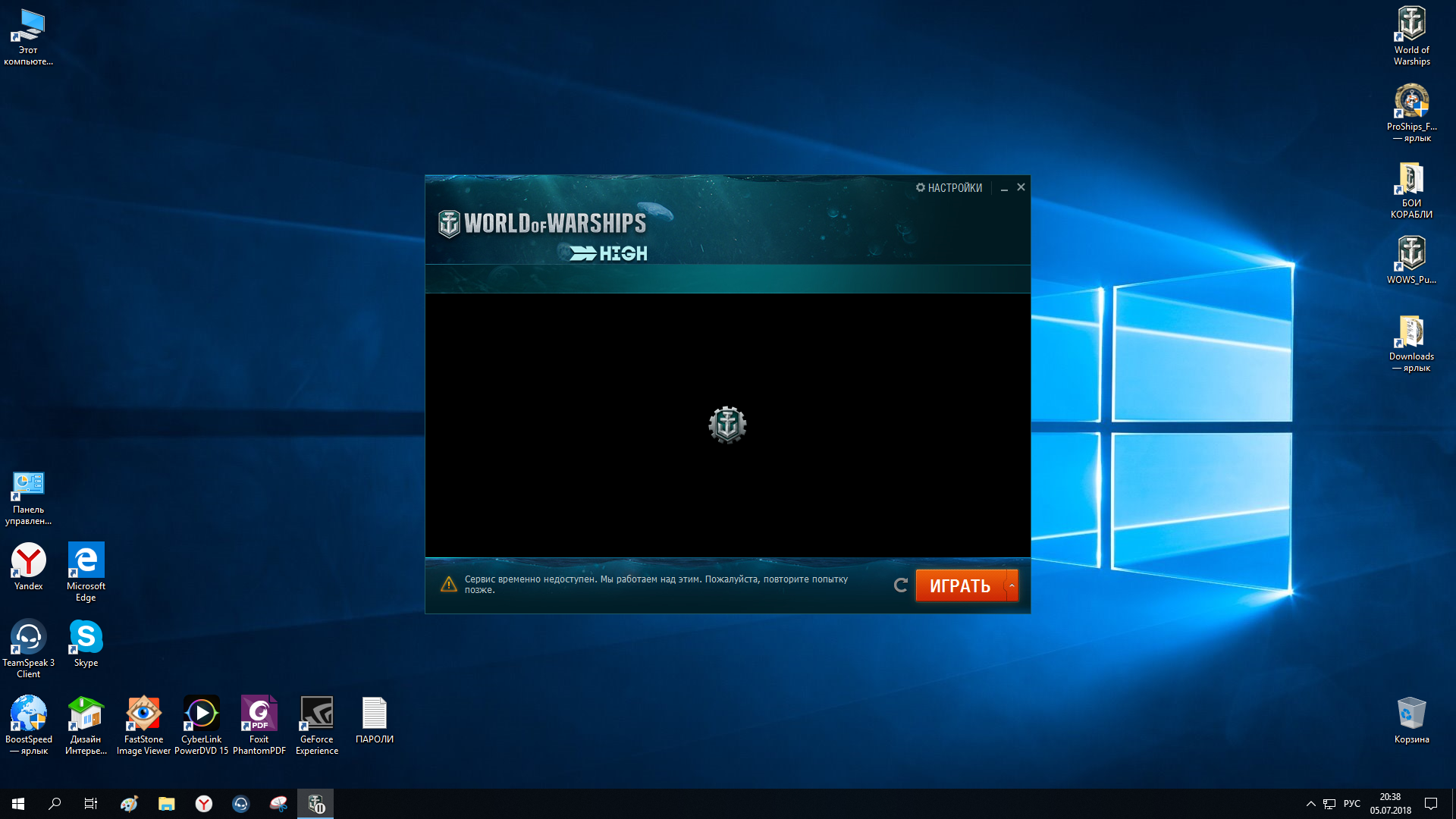Open the Windows Start menu

click(18, 804)
